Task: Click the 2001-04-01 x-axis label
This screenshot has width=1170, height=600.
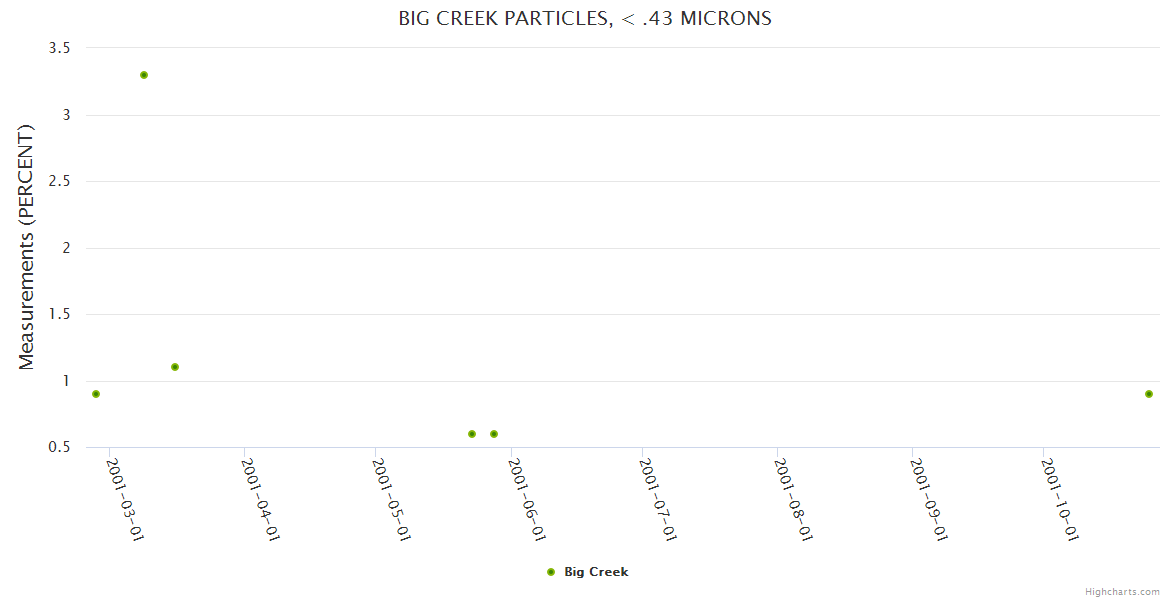Action: (259, 499)
